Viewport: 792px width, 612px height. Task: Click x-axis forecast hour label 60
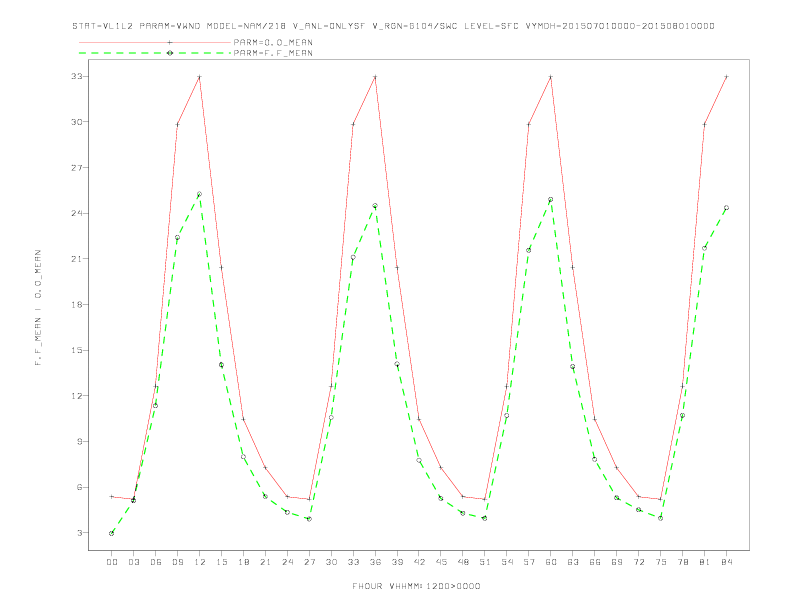coord(551,562)
